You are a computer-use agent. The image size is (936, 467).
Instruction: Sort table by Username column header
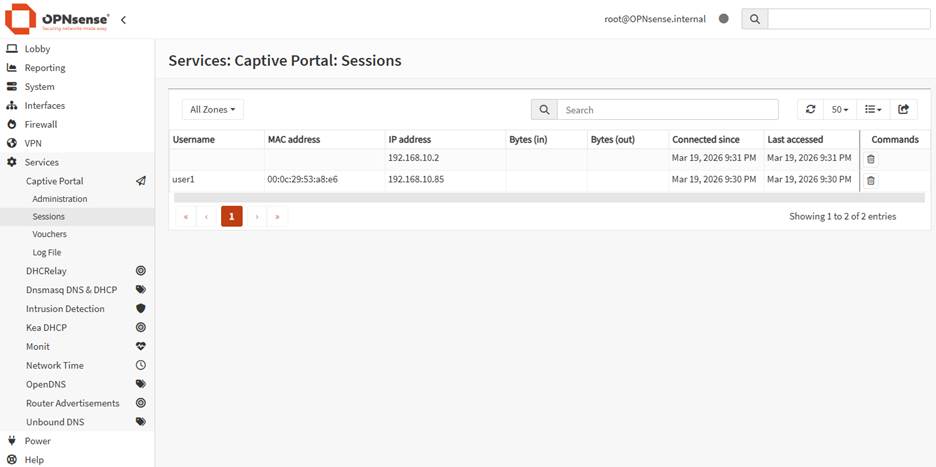[194, 140]
